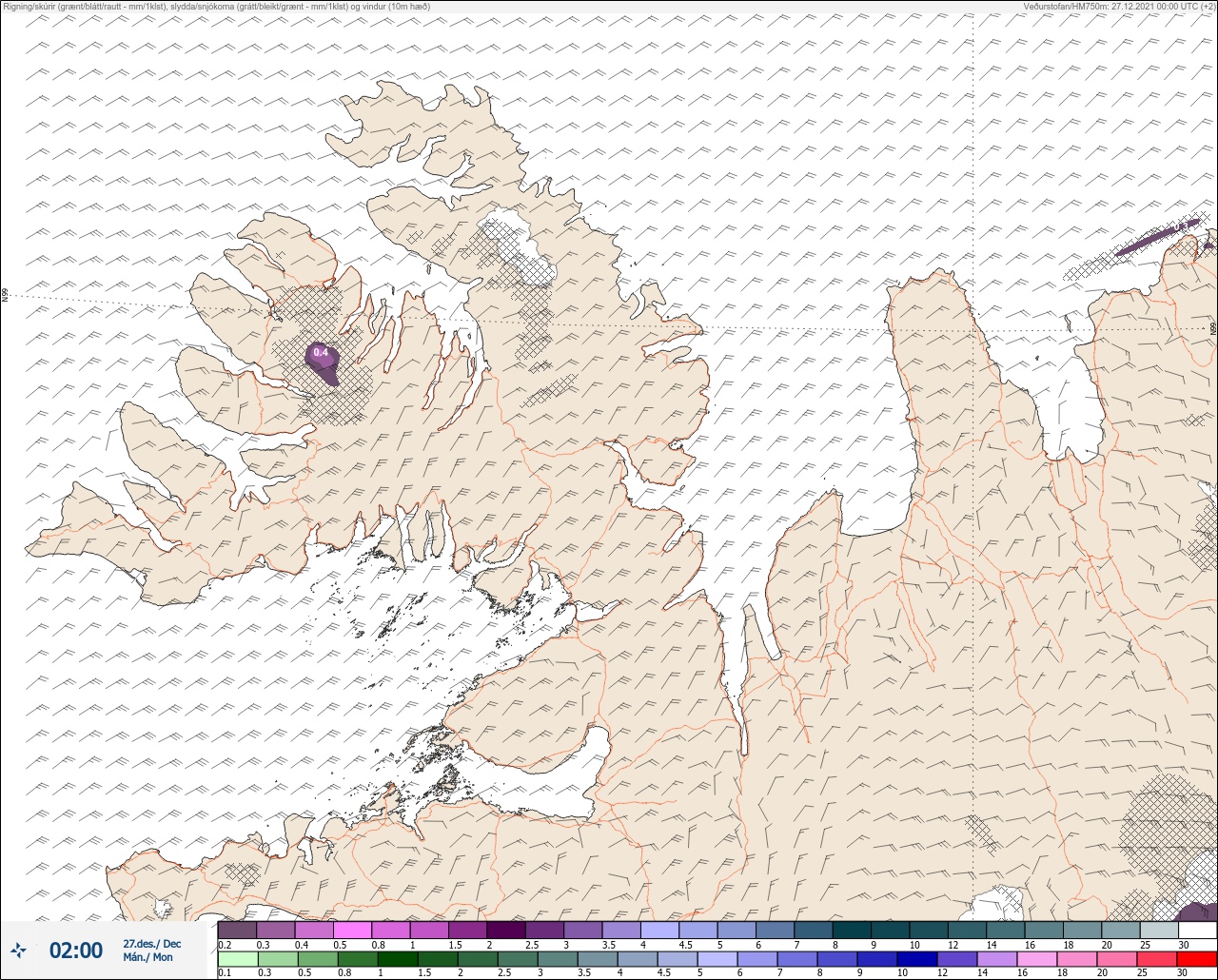Select the lower-row swatch labeled 5

click(x=717, y=959)
